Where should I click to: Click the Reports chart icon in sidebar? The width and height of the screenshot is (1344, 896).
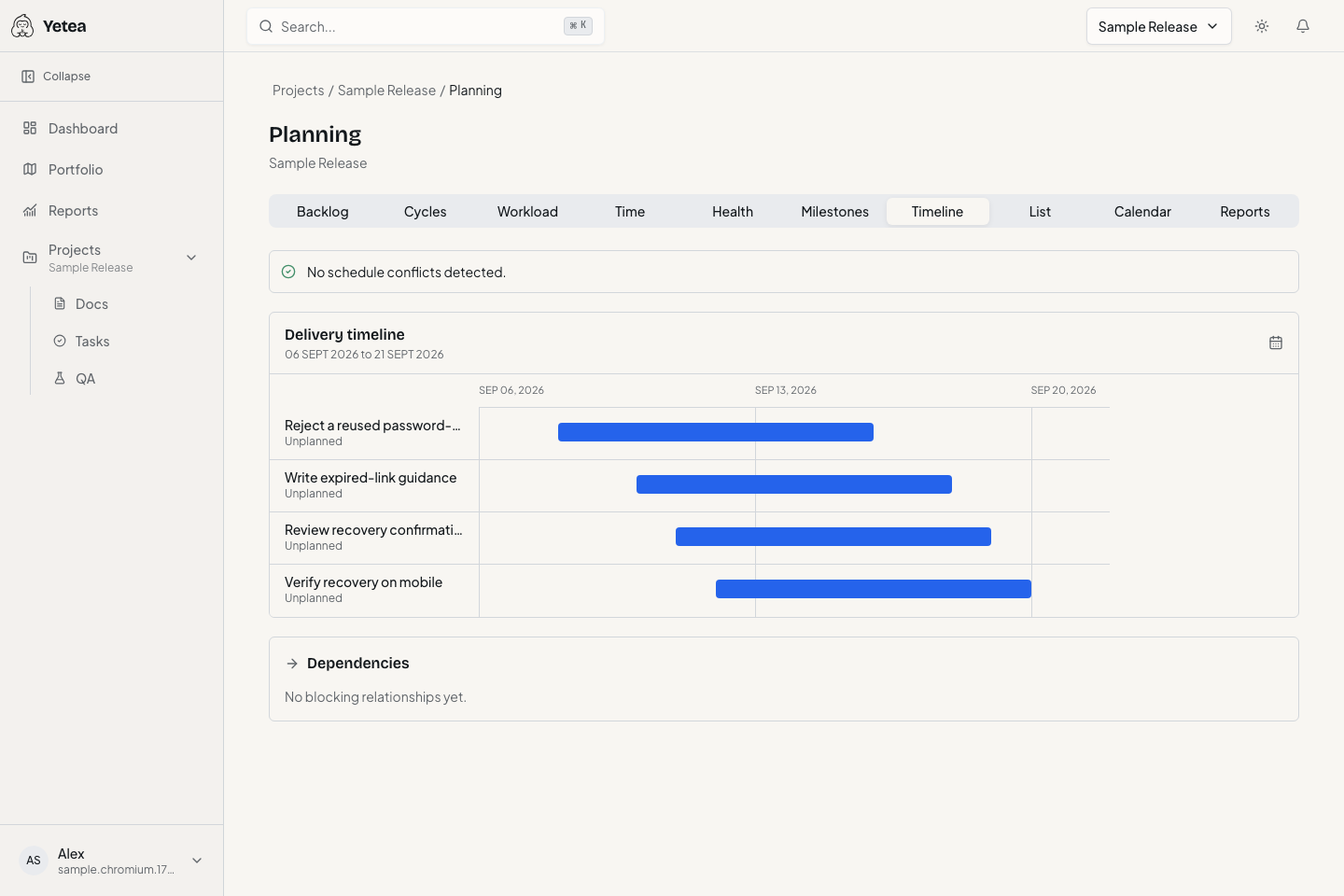coord(30,211)
